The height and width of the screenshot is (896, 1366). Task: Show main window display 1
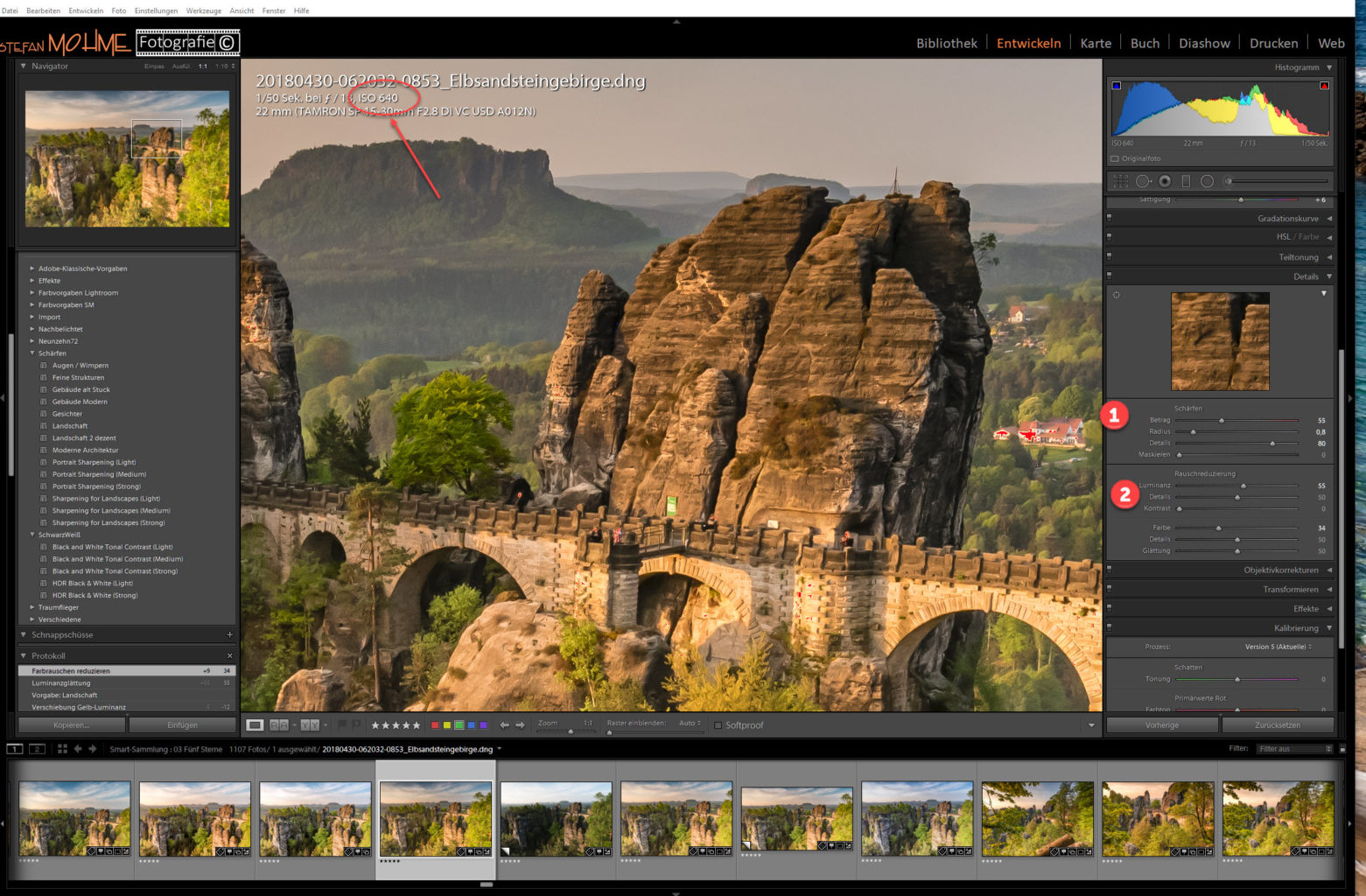tap(15, 749)
